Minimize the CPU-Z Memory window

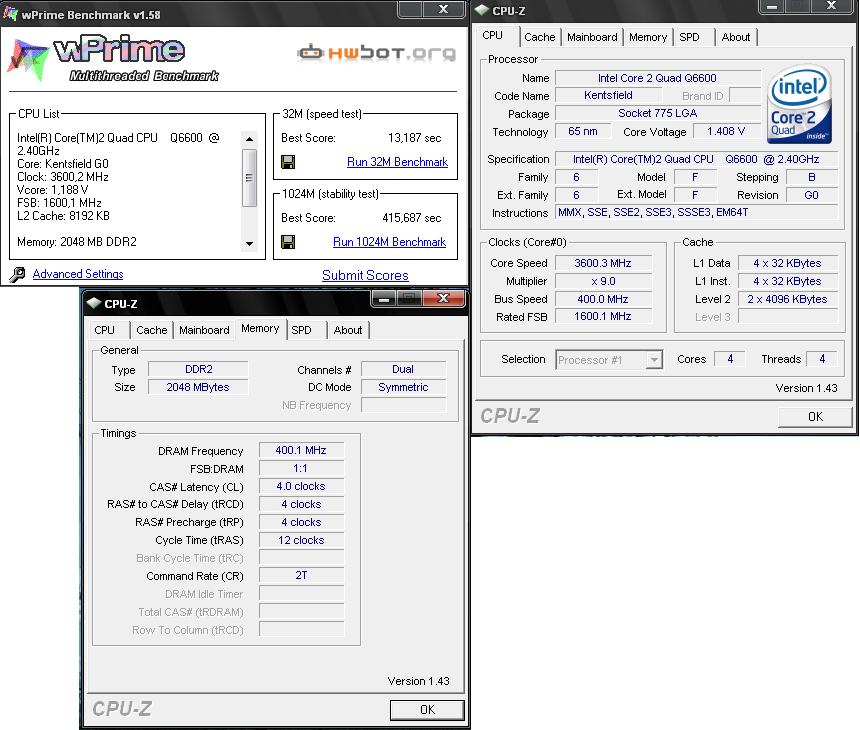[x=384, y=299]
